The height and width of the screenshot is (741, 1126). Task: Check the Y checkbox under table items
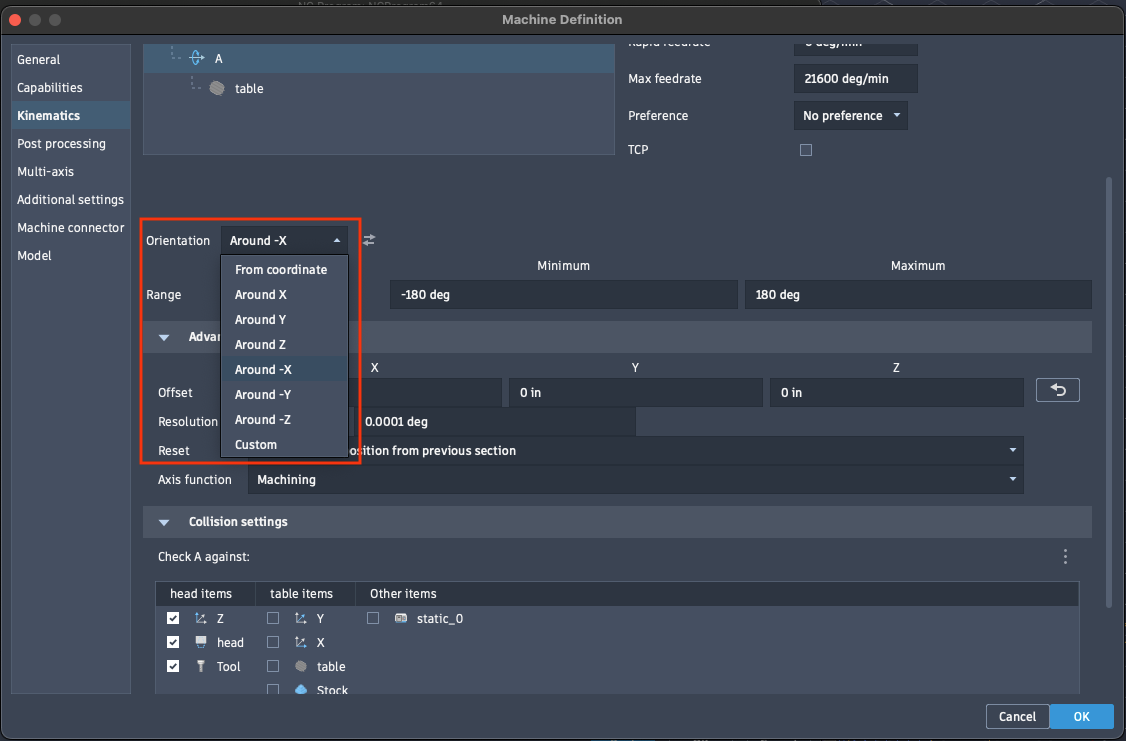(272, 618)
